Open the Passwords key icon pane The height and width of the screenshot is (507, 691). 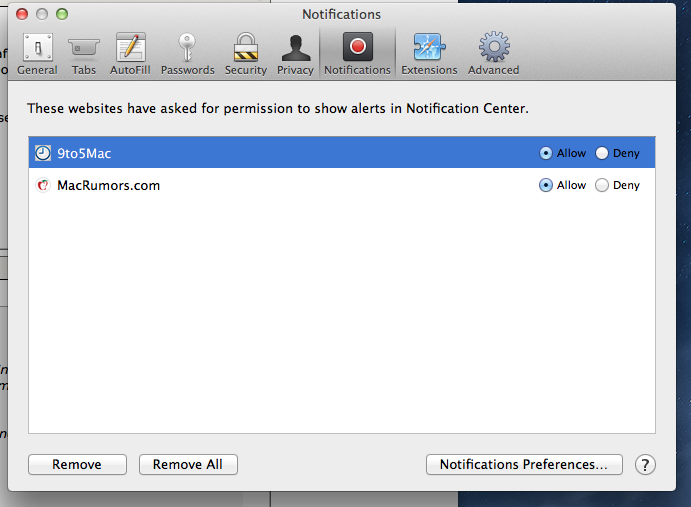point(187,54)
